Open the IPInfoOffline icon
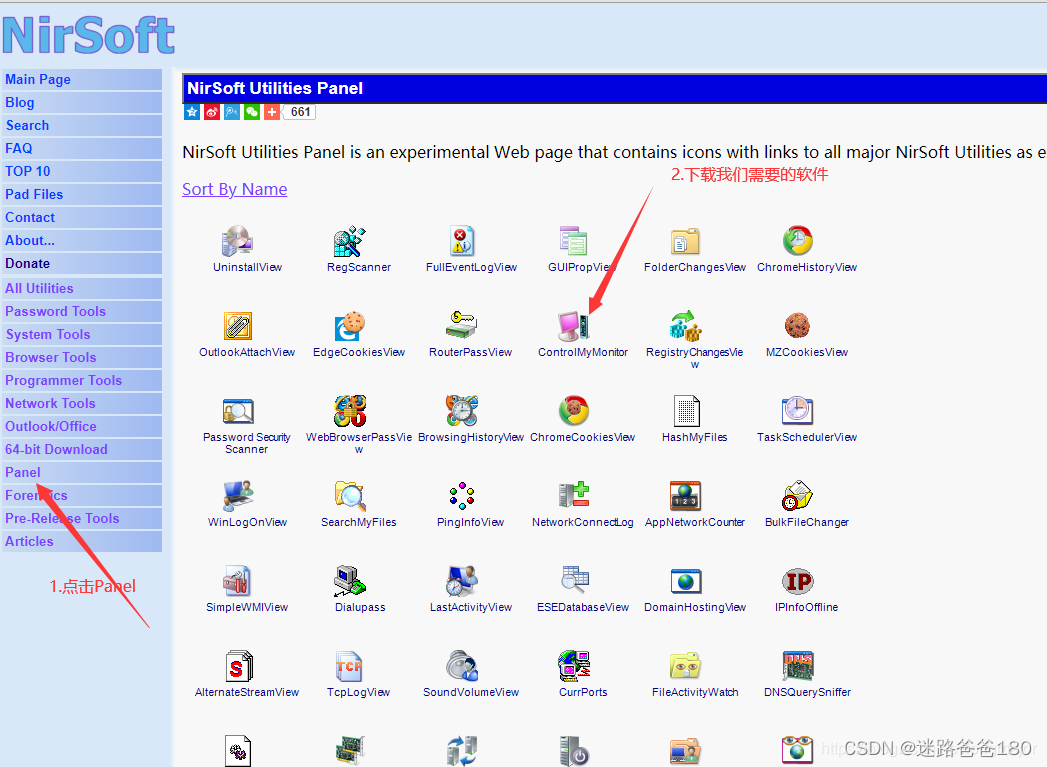The height and width of the screenshot is (767, 1047). (x=797, y=581)
